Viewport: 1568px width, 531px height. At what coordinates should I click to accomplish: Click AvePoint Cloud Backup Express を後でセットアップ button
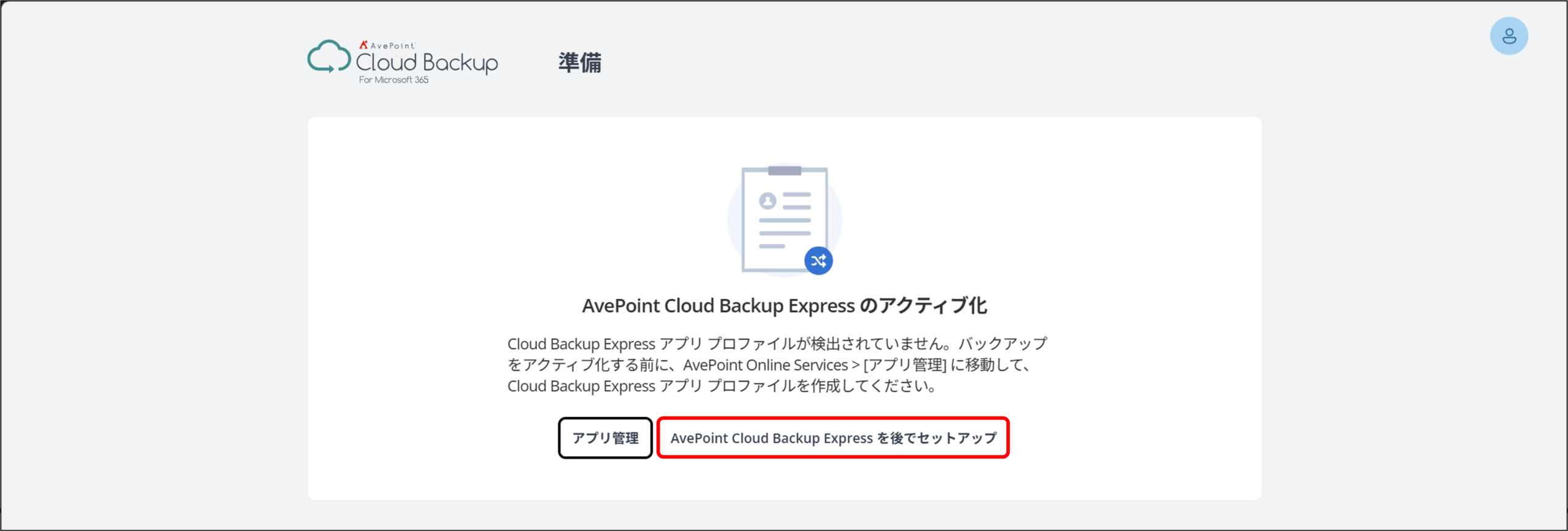(833, 438)
